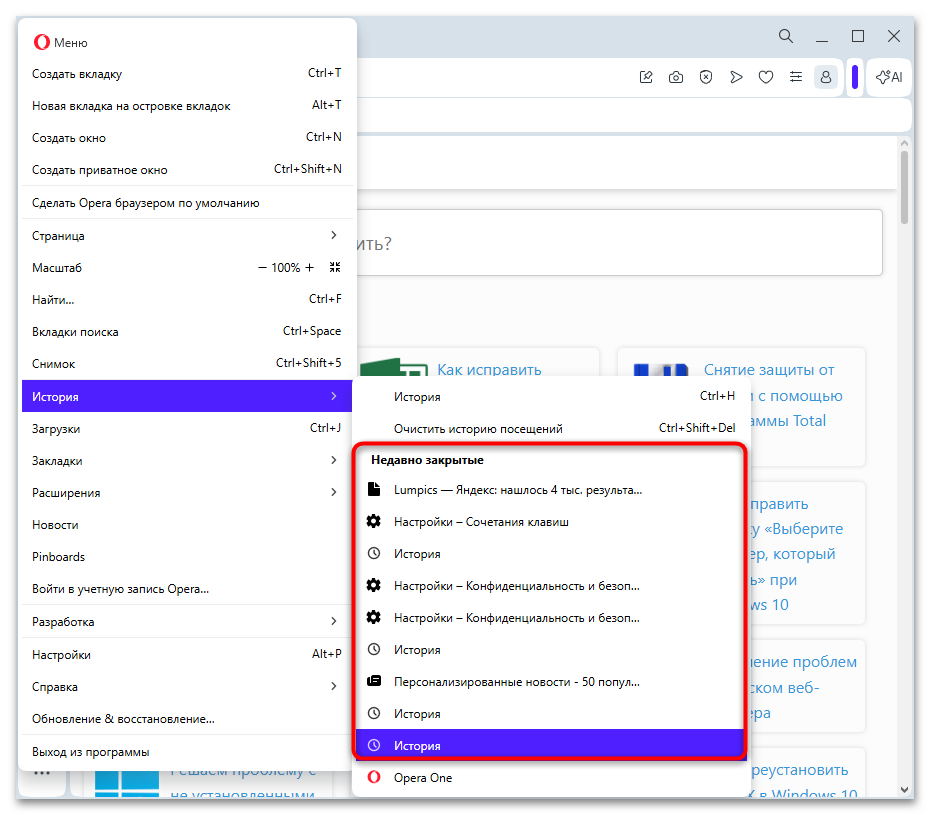Open the profile account icon
The height and width of the screenshot is (815, 930).
coord(825,77)
